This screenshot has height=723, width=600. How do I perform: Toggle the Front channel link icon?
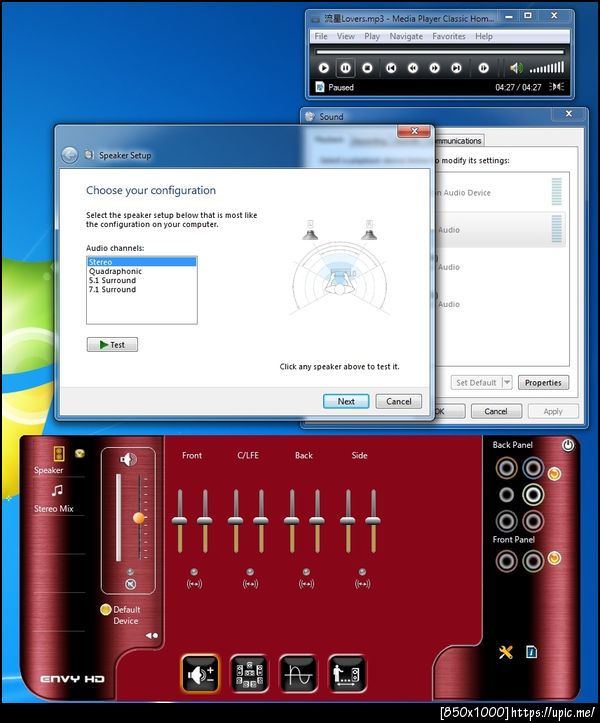point(194,584)
